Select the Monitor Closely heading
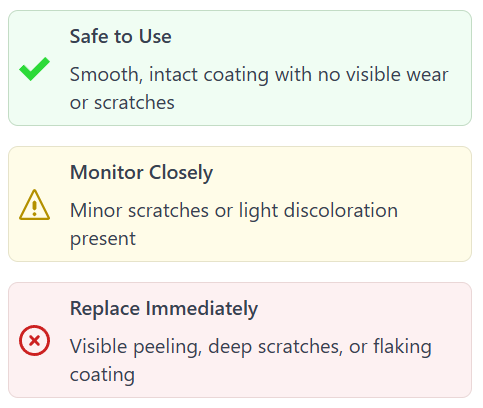 coord(141,173)
